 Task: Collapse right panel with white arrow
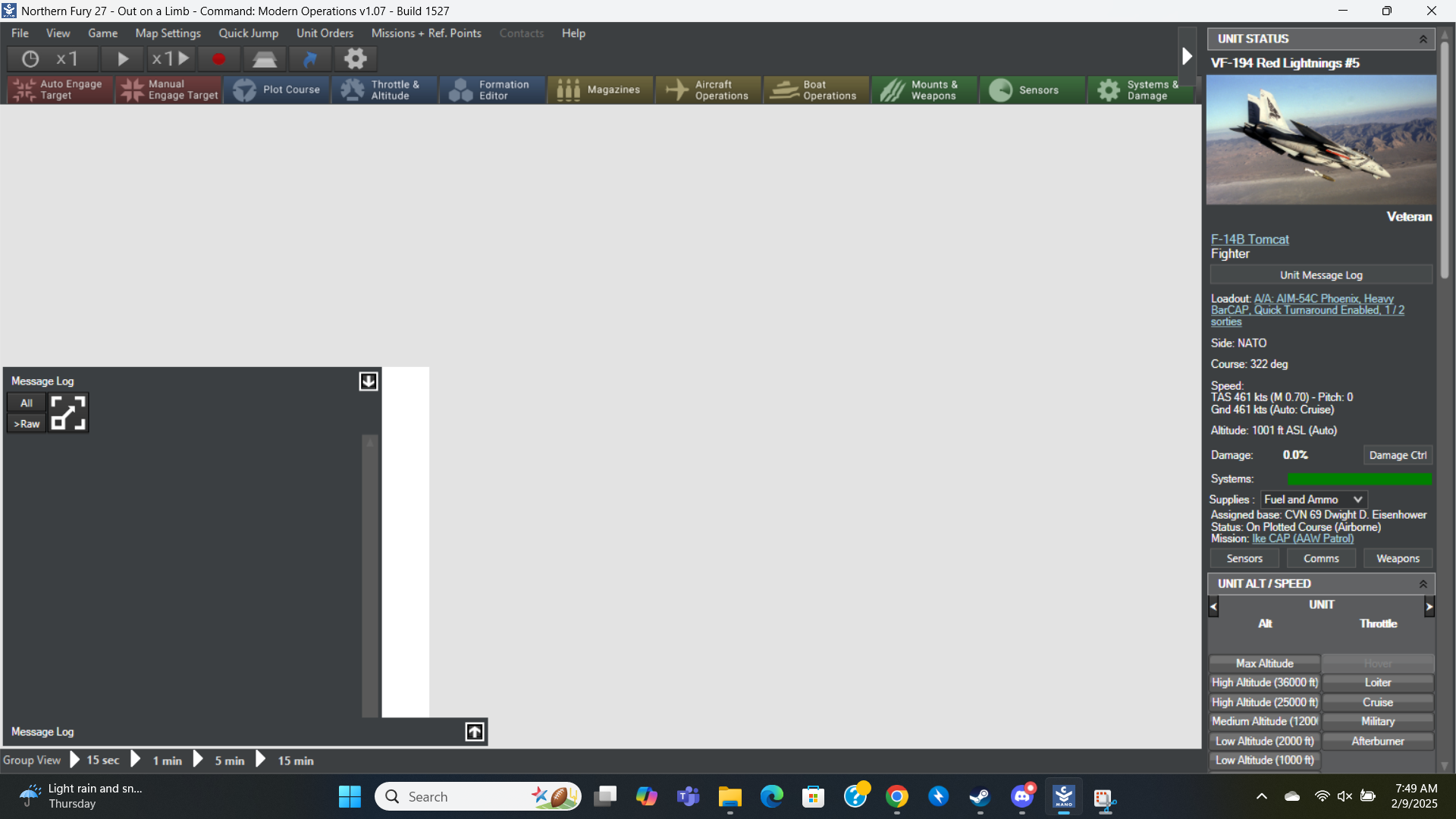[x=1188, y=57]
